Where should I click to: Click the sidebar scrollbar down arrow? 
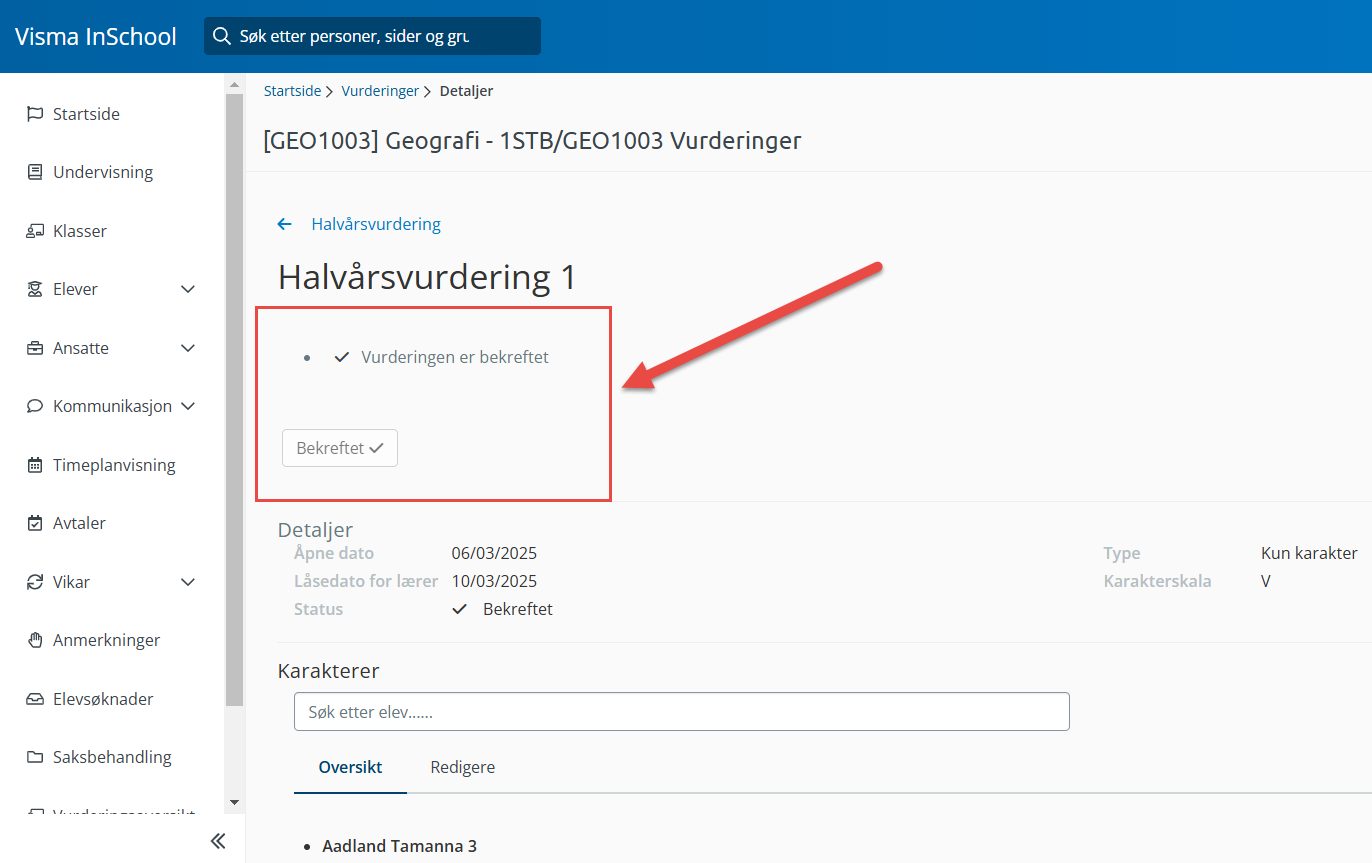click(235, 802)
